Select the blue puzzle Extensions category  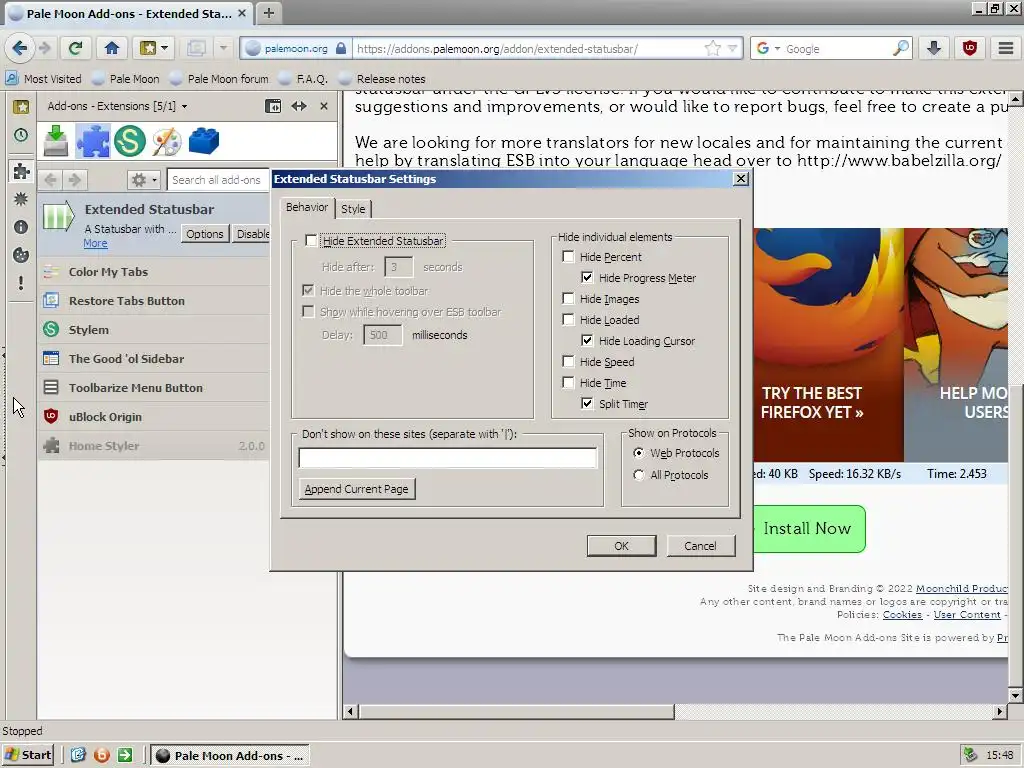tap(93, 140)
